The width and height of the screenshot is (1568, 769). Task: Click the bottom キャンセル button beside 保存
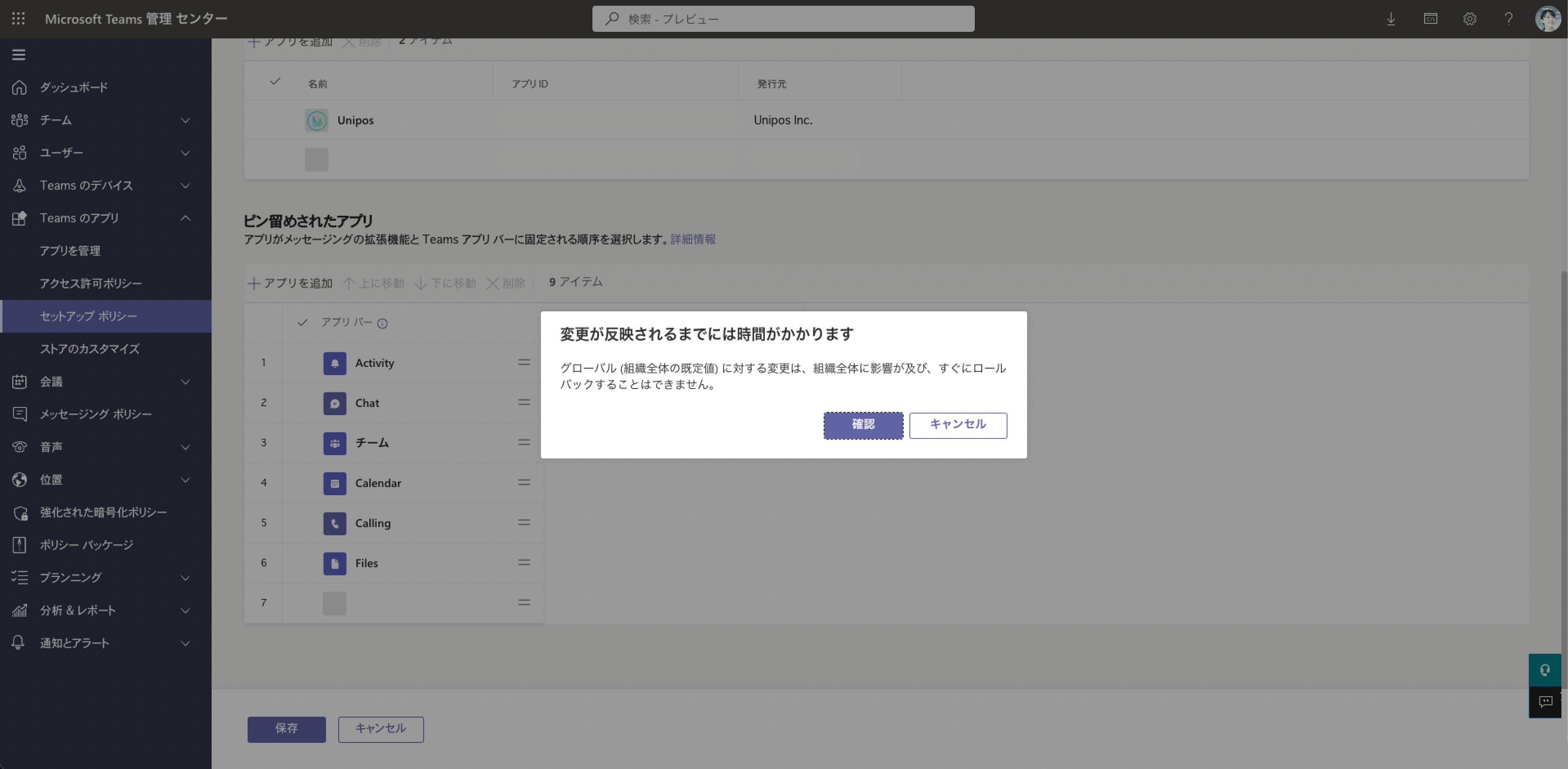381,729
